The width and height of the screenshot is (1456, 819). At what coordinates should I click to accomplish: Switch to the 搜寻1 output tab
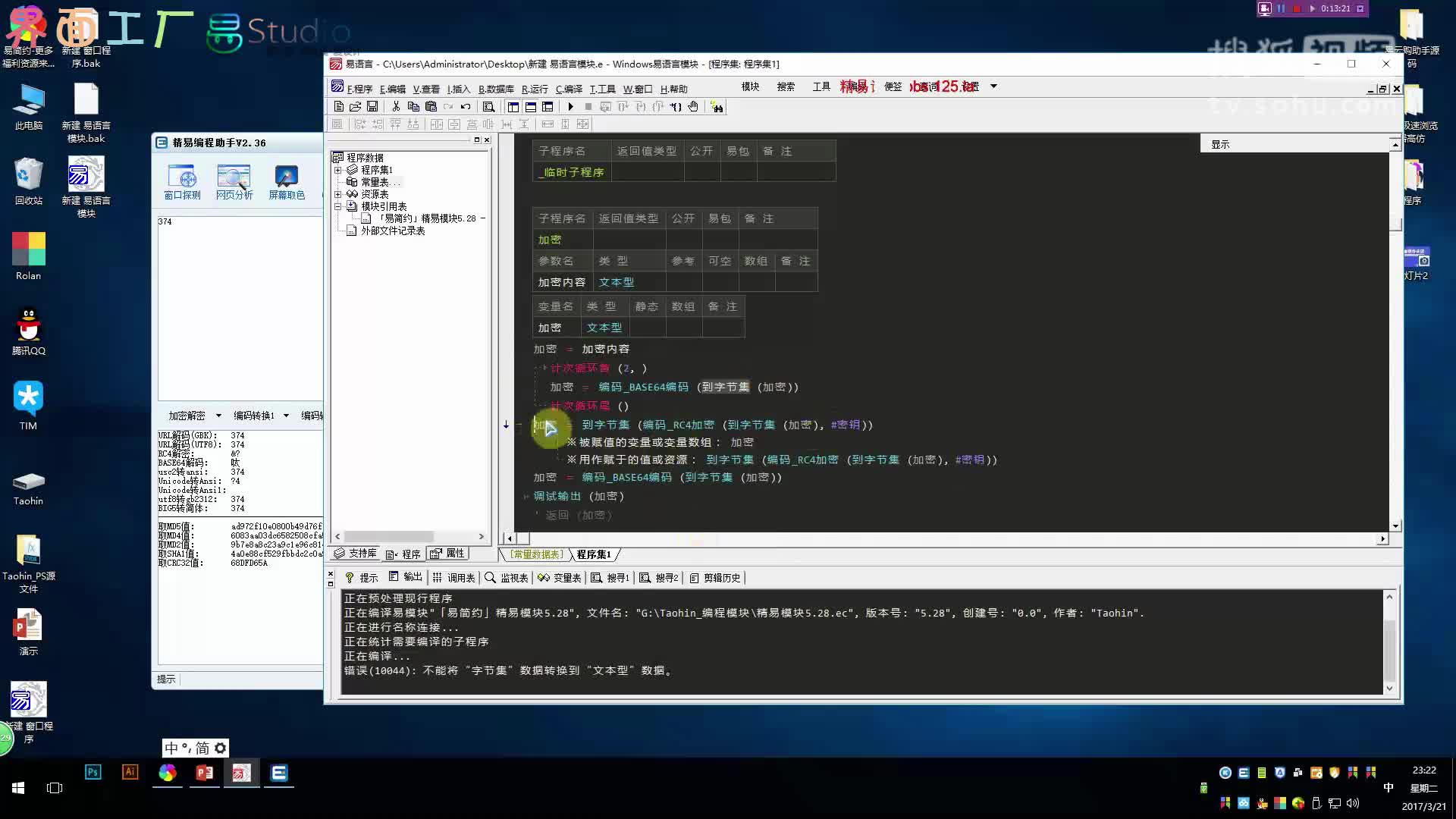(610, 578)
